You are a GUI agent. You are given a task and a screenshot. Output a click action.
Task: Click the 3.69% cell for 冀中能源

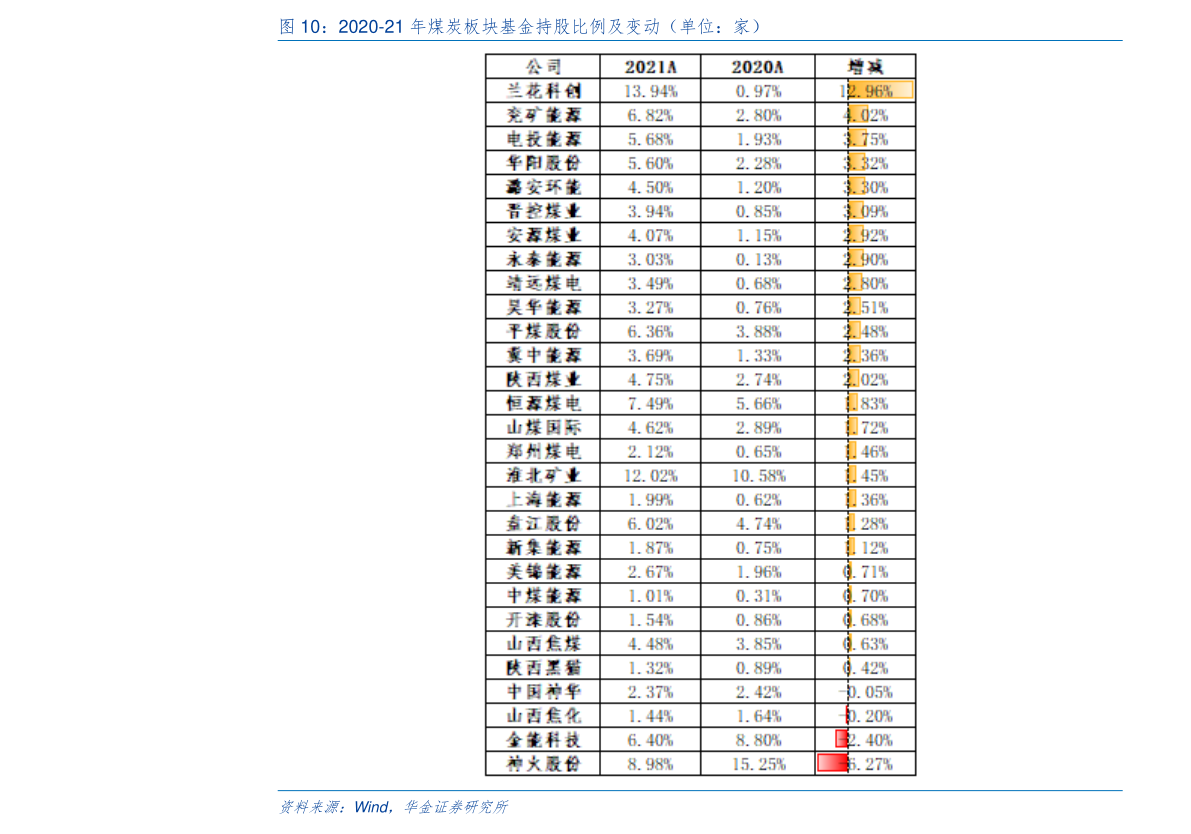point(651,355)
